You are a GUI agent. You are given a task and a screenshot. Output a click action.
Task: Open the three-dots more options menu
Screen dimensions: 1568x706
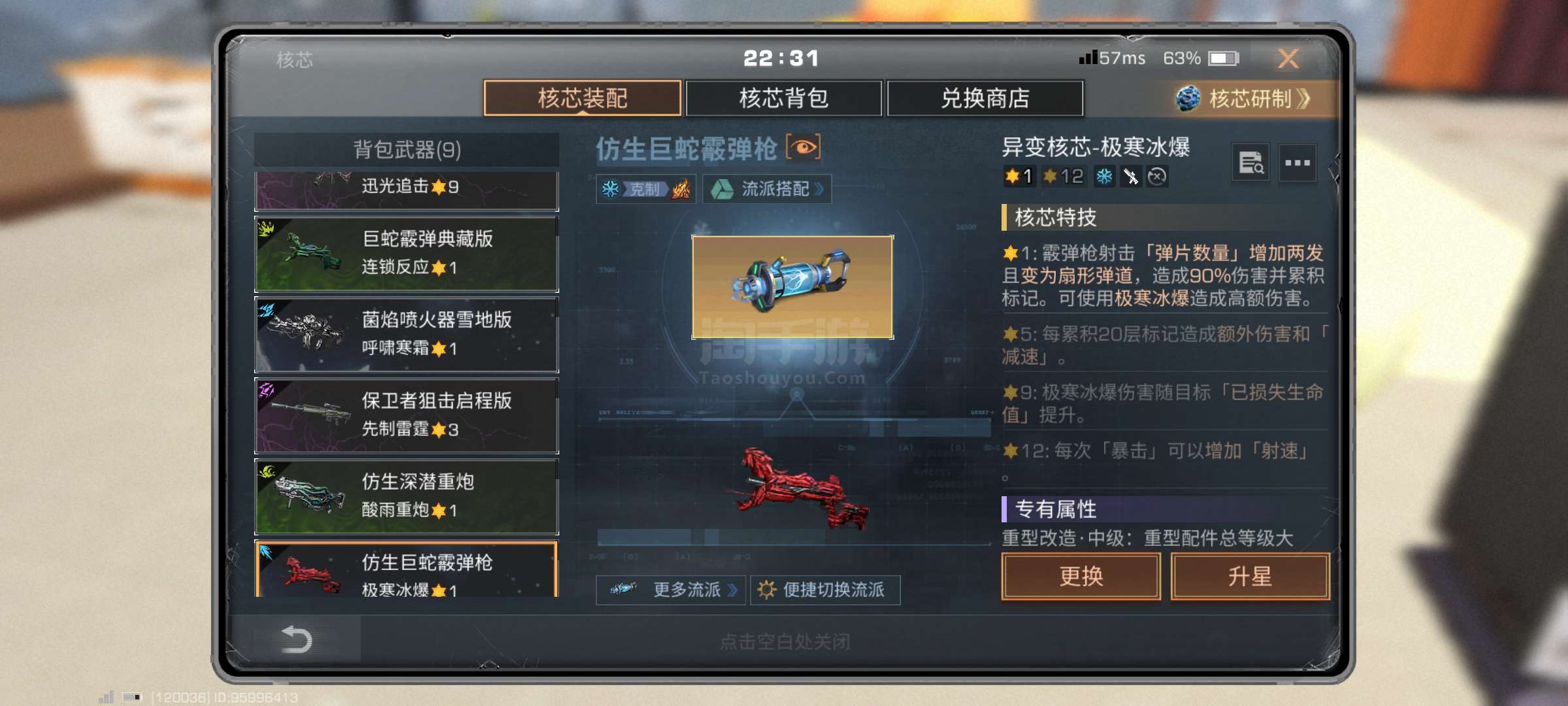(x=1297, y=163)
